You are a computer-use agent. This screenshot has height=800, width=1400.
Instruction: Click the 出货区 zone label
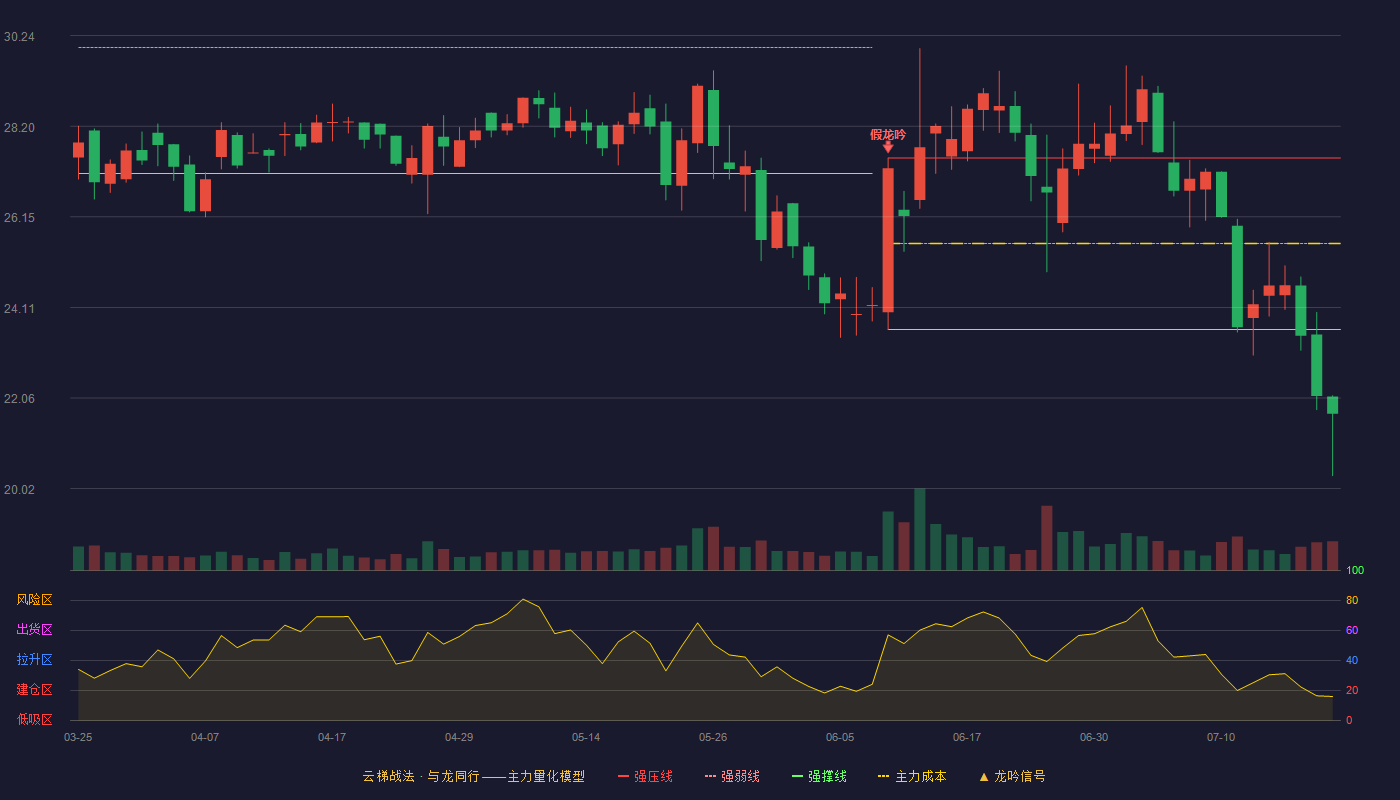[34, 630]
